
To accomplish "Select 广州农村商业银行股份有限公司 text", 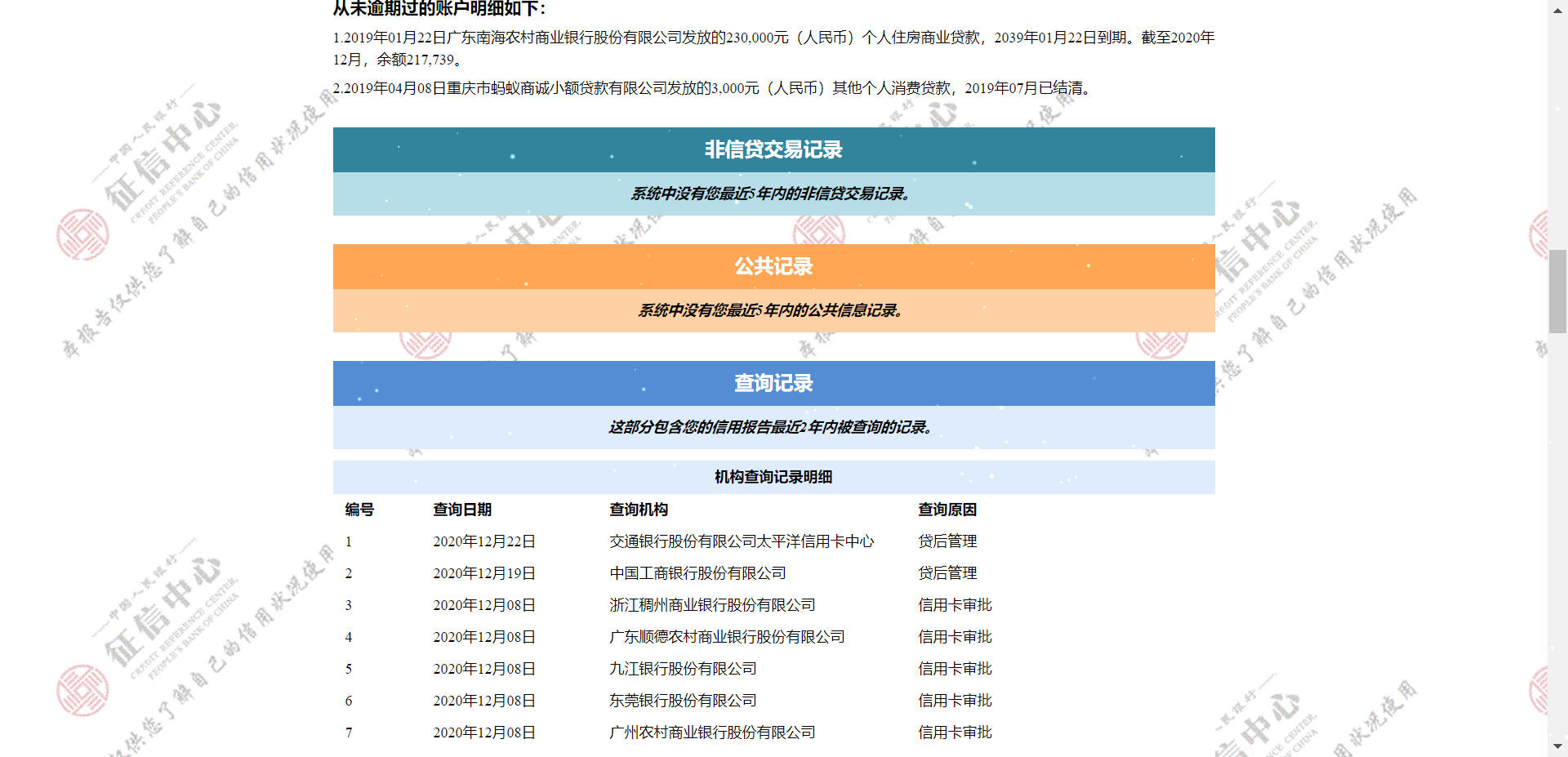I will [712, 733].
